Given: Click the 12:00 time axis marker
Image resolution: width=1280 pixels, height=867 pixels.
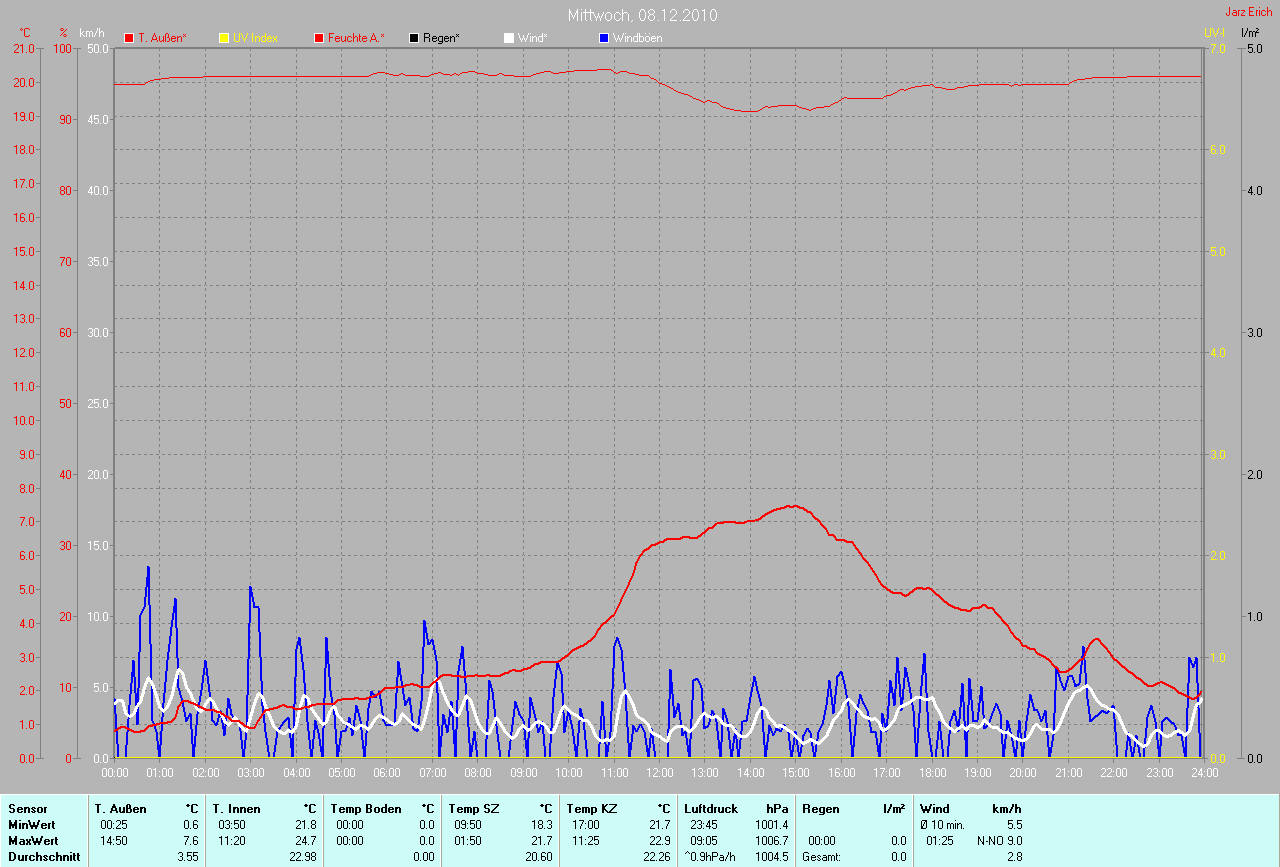Looking at the screenshot, I should pyautogui.click(x=660, y=773).
